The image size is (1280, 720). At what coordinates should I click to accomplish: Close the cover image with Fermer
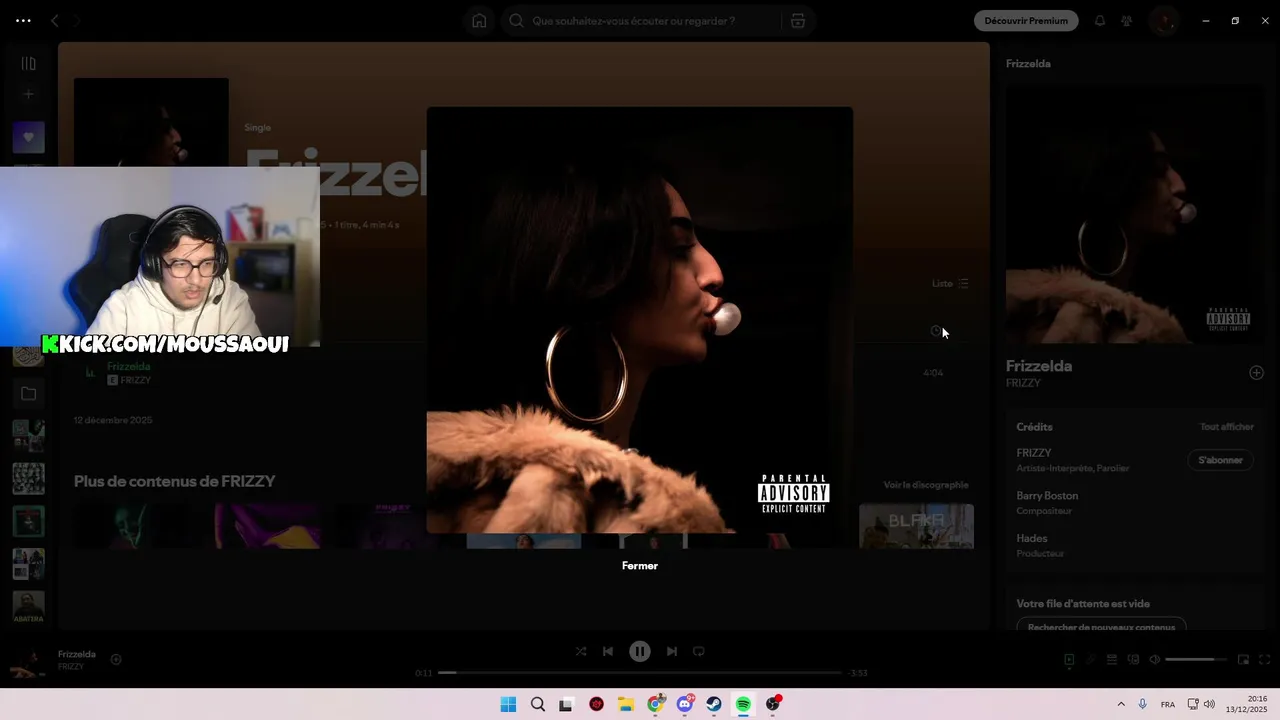coord(640,566)
